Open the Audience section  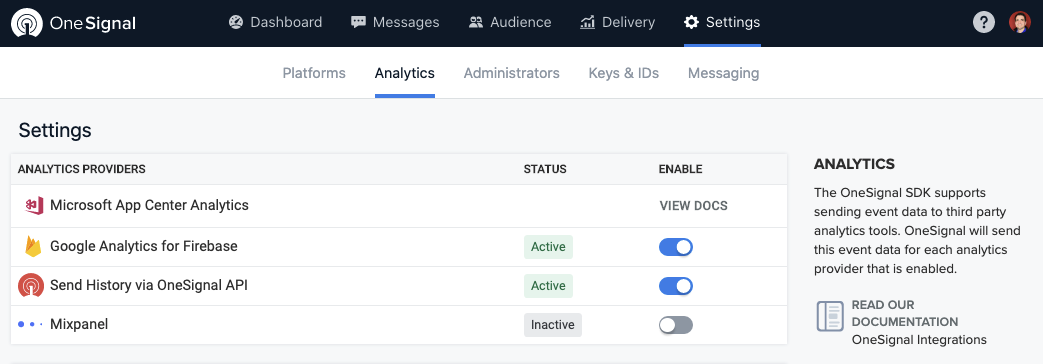click(x=510, y=23)
